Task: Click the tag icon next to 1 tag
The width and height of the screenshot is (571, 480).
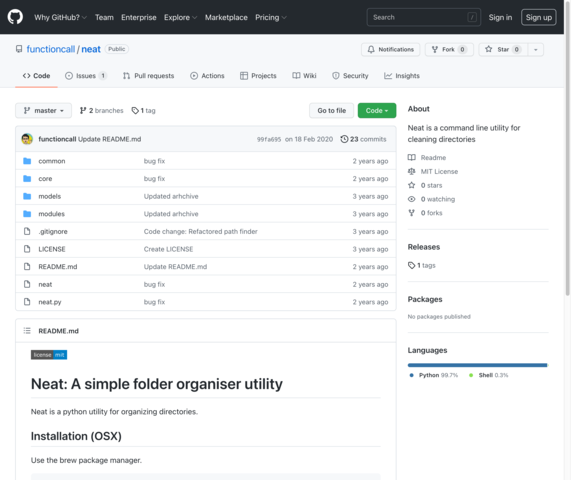Action: click(135, 110)
